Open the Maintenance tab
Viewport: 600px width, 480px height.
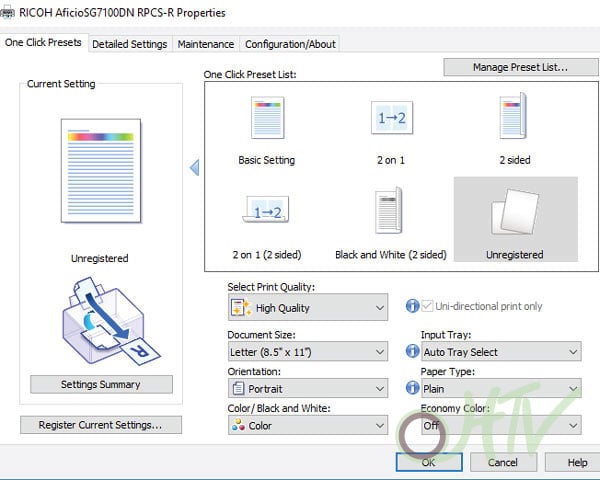point(206,44)
